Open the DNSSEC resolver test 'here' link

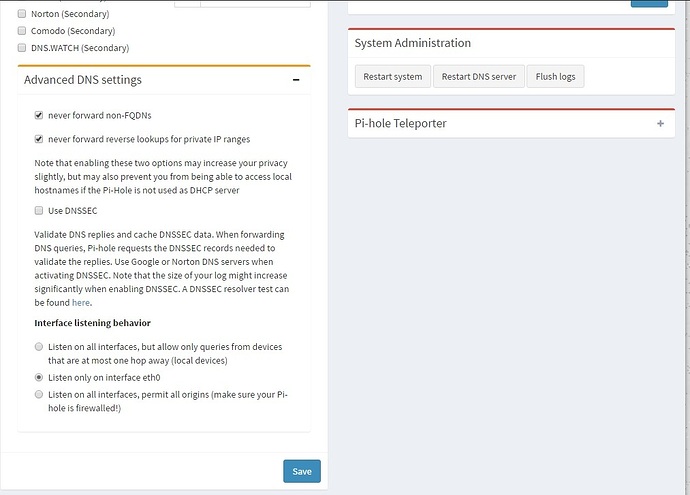click(x=80, y=302)
